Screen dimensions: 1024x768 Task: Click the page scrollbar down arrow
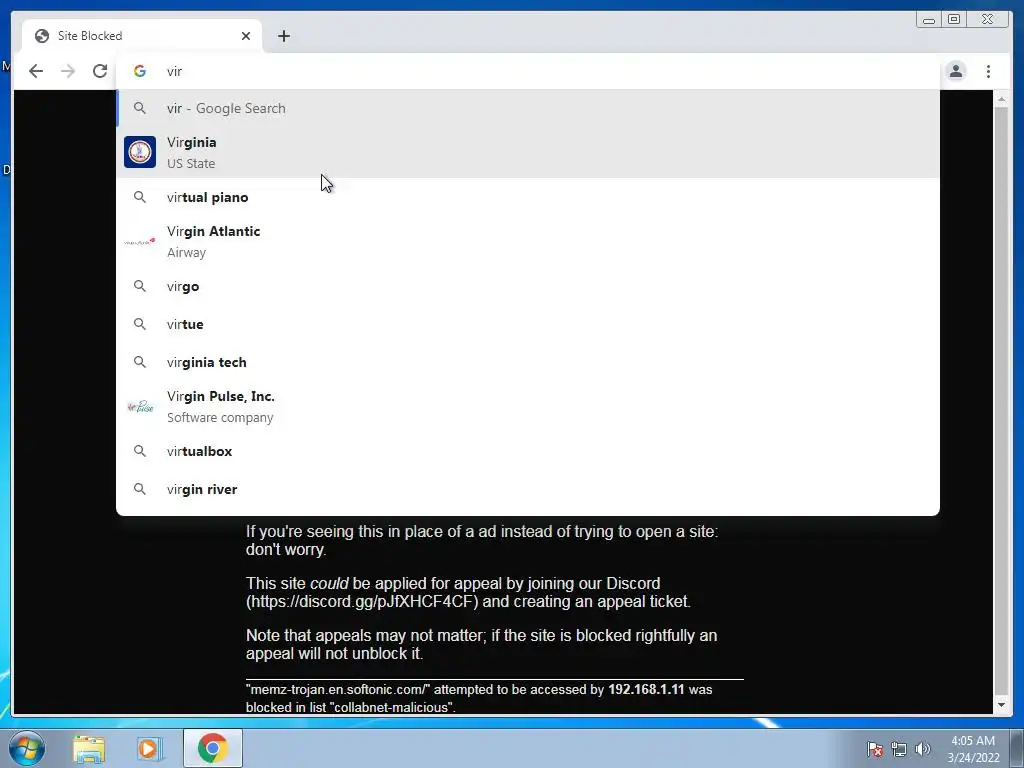coord(1001,705)
